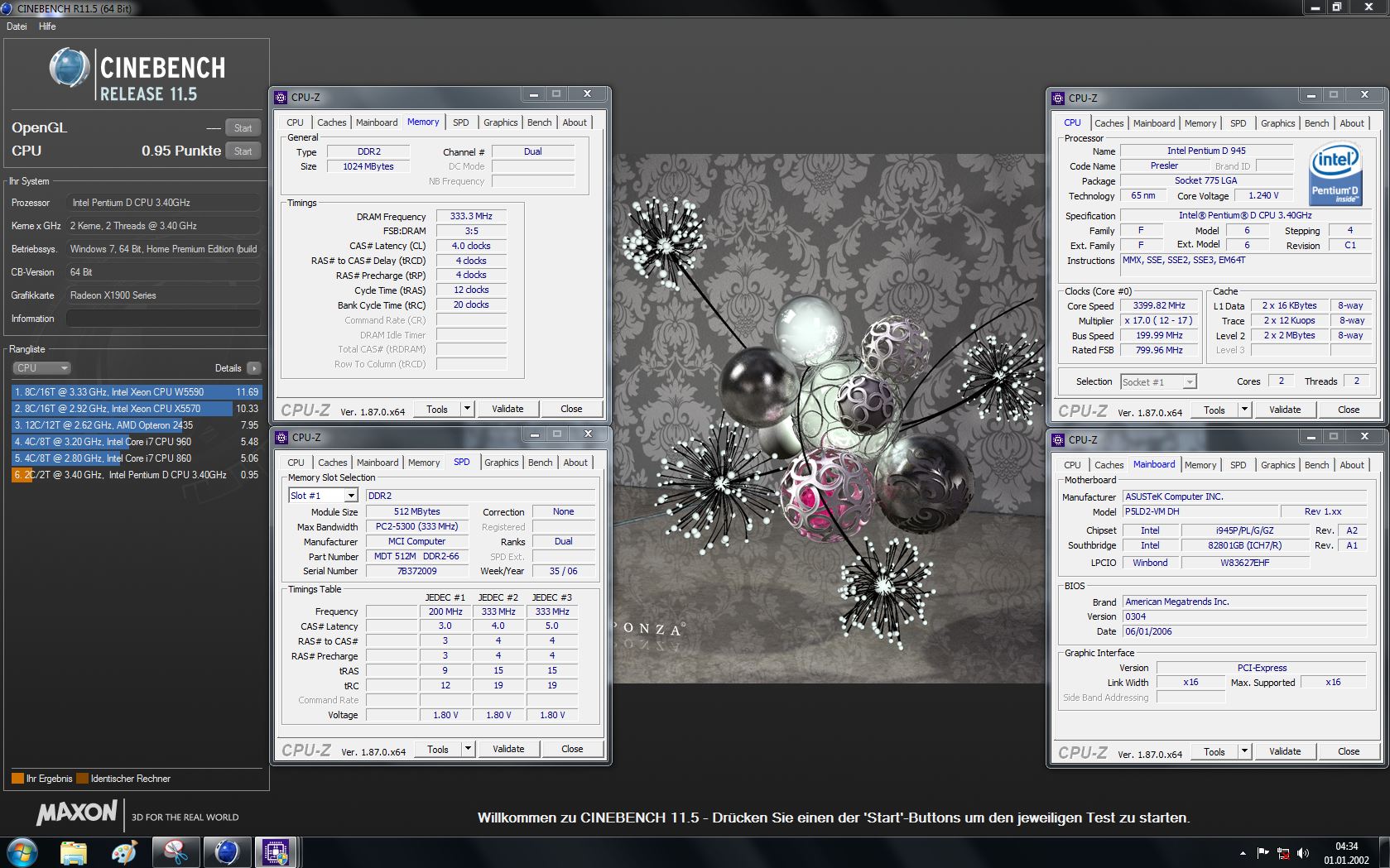Viewport: 1390px width, 868px height.
Task: Start the CPU benchmark
Action: point(243,151)
